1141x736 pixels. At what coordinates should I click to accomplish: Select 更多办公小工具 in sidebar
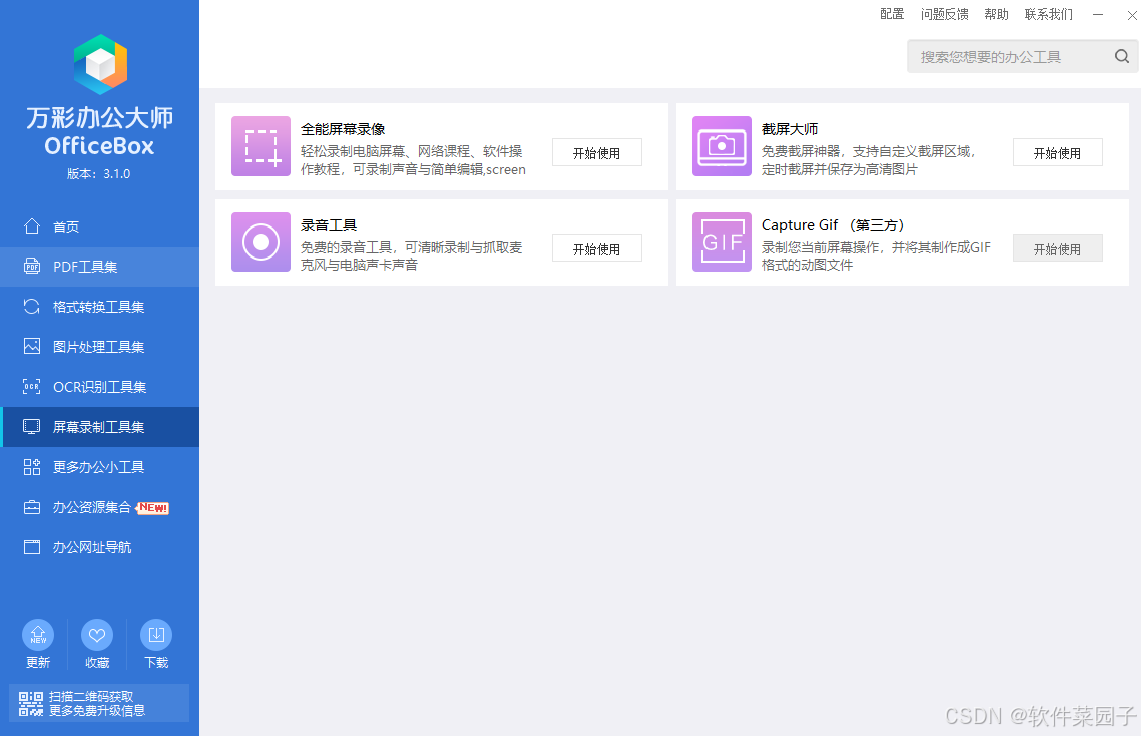pos(99,467)
